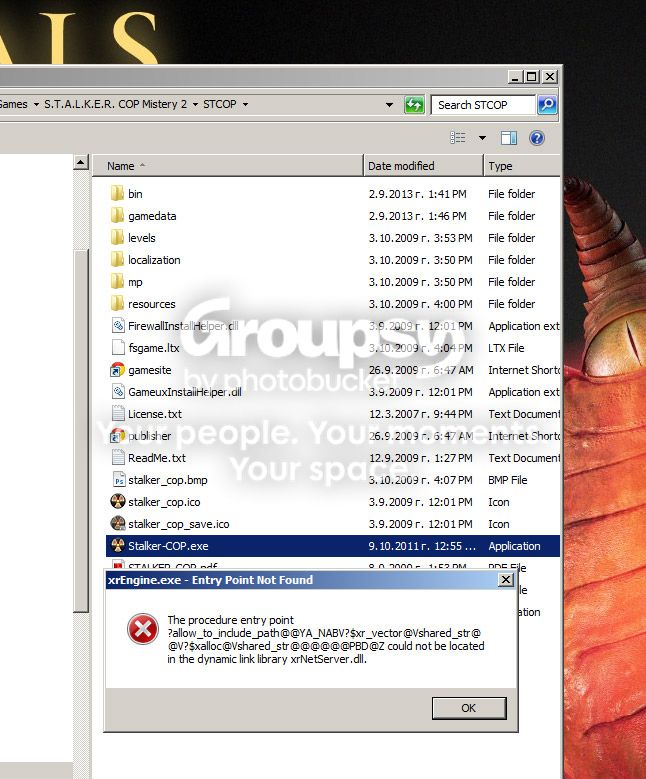The width and height of the screenshot is (646, 779).
Task: Click the date 12.3.2007 9:44 PM
Action: 420,414
